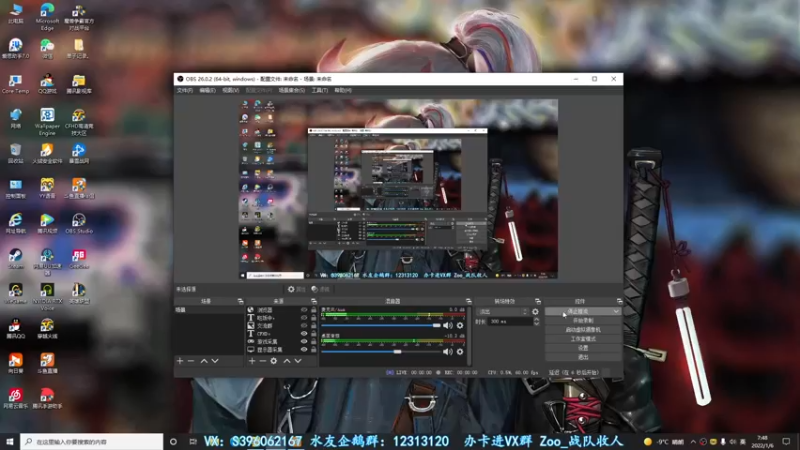800x450 pixels.
Task: Toggle the lock on the browser source
Action: (x=313, y=310)
